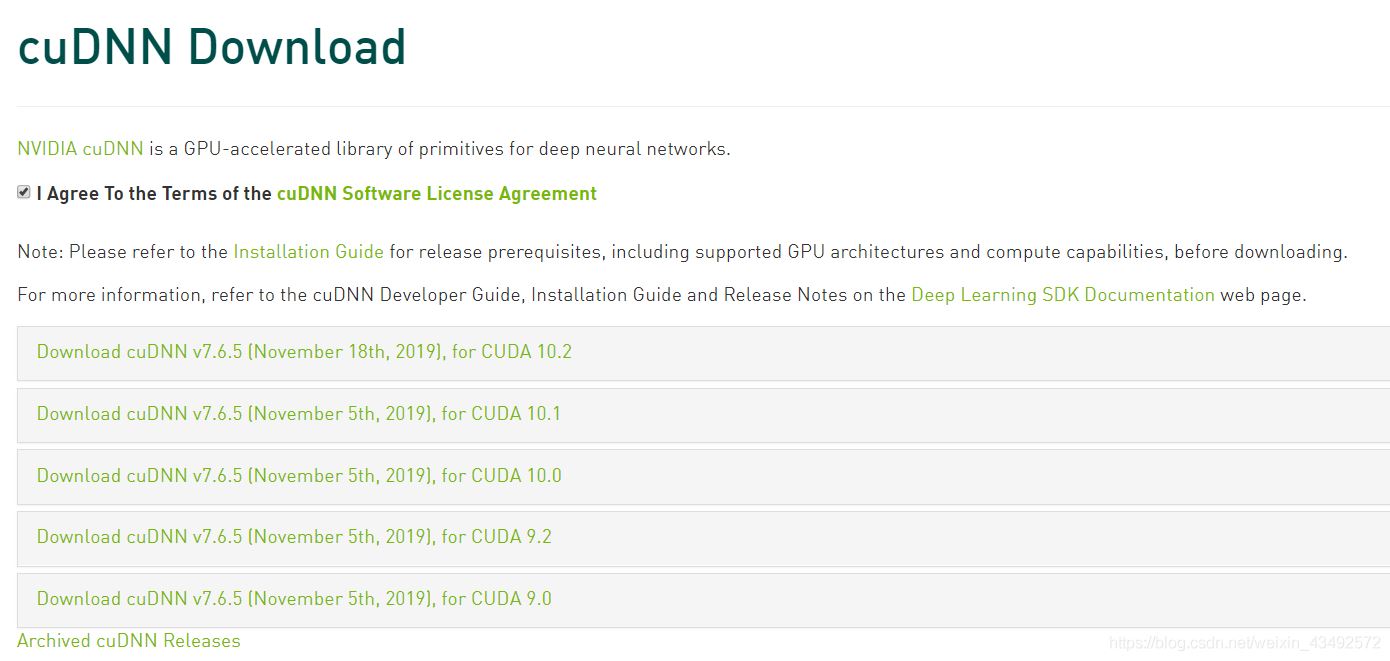Click the "For more information" sentence start

click(95, 295)
